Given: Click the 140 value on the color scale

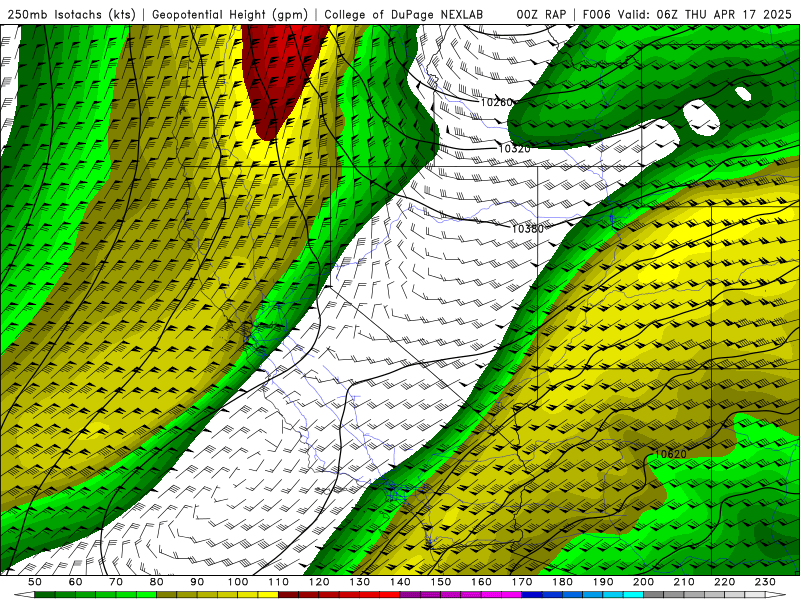Looking at the screenshot, I should (x=400, y=582).
